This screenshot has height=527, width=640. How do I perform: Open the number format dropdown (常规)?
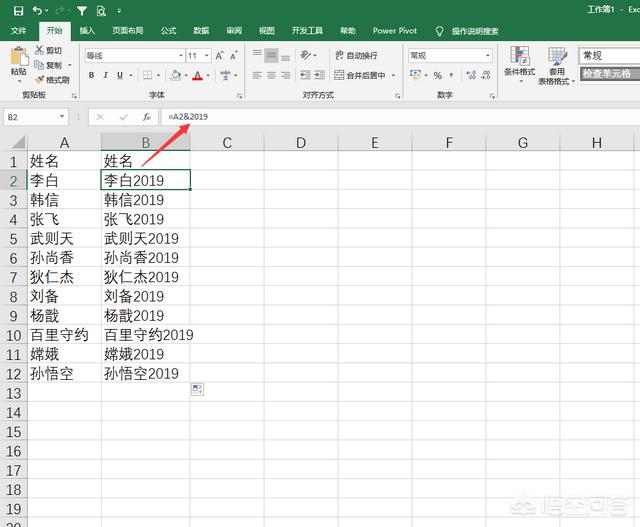click(488, 56)
